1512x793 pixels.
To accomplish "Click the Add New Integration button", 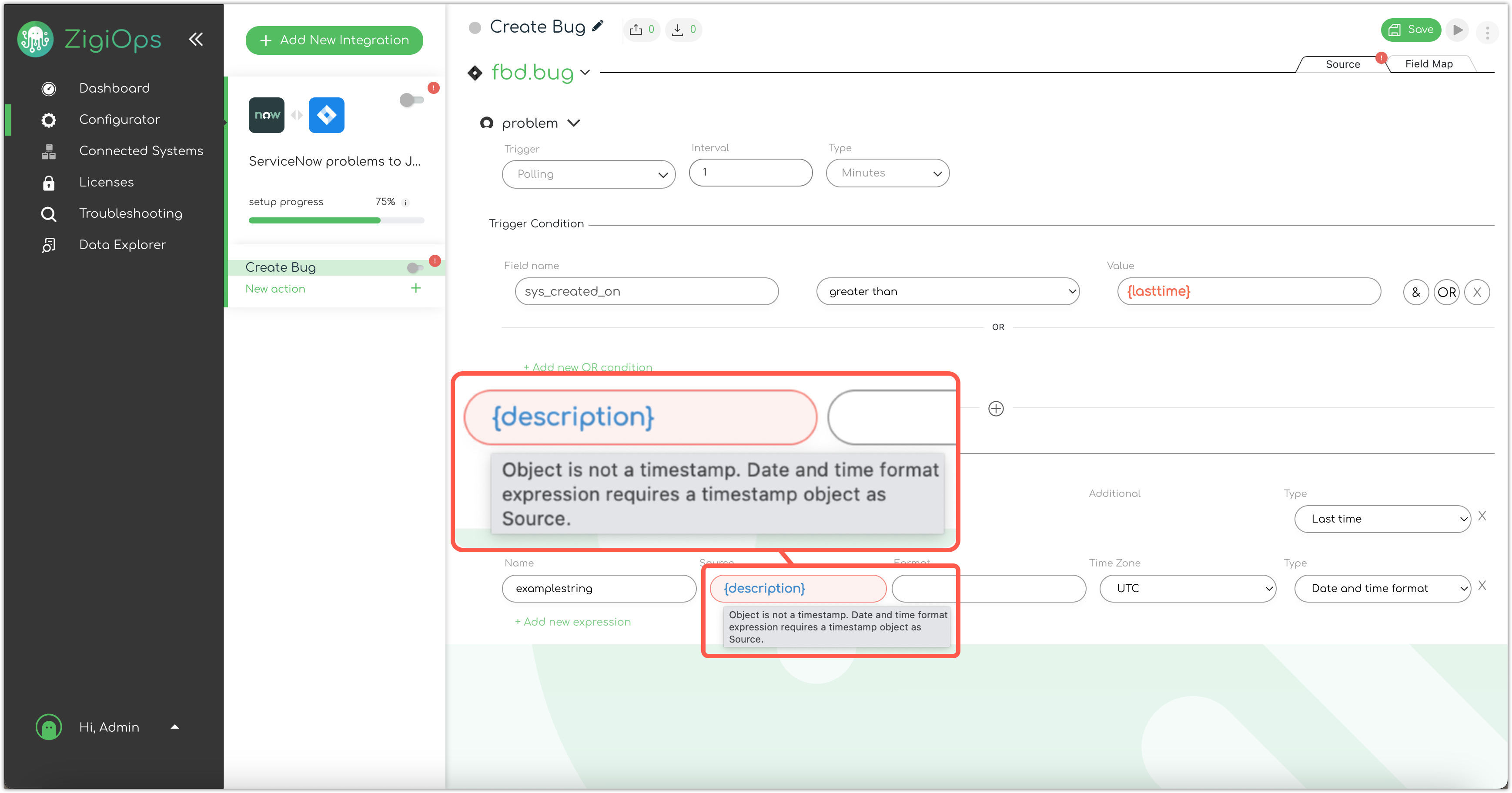I will pos(334,40).
